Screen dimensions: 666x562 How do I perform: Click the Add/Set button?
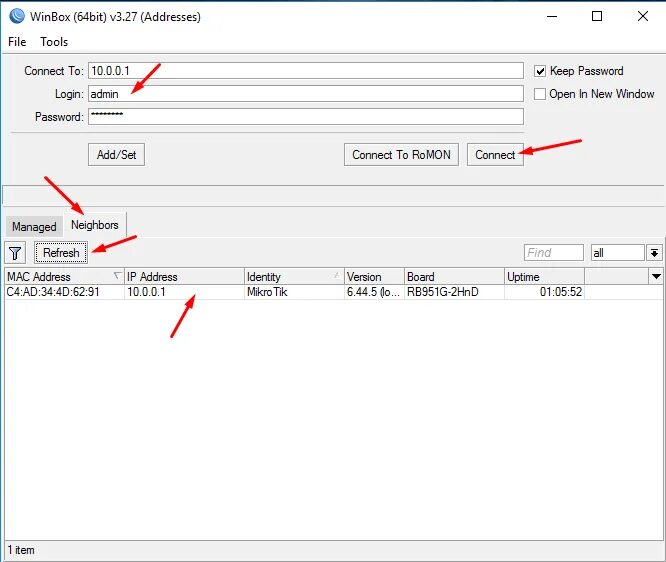pyautogui.click(x=116, y=155)
